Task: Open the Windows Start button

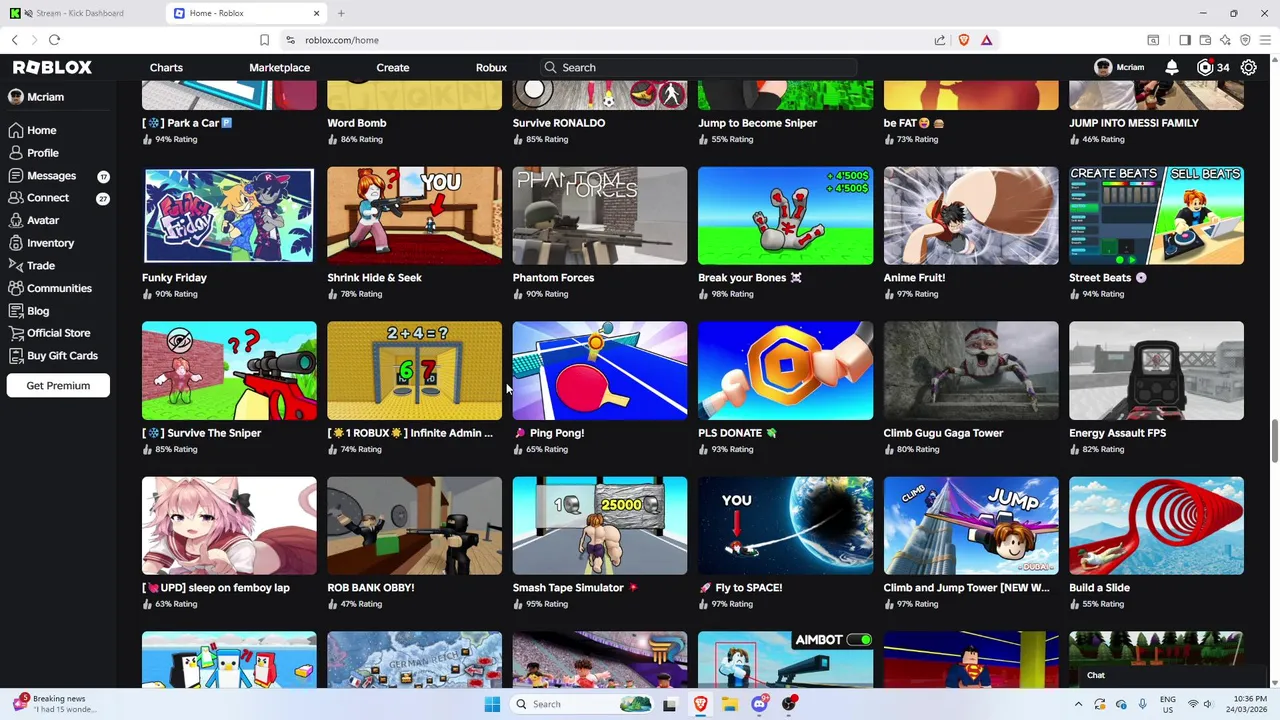Action: point(492,704)
